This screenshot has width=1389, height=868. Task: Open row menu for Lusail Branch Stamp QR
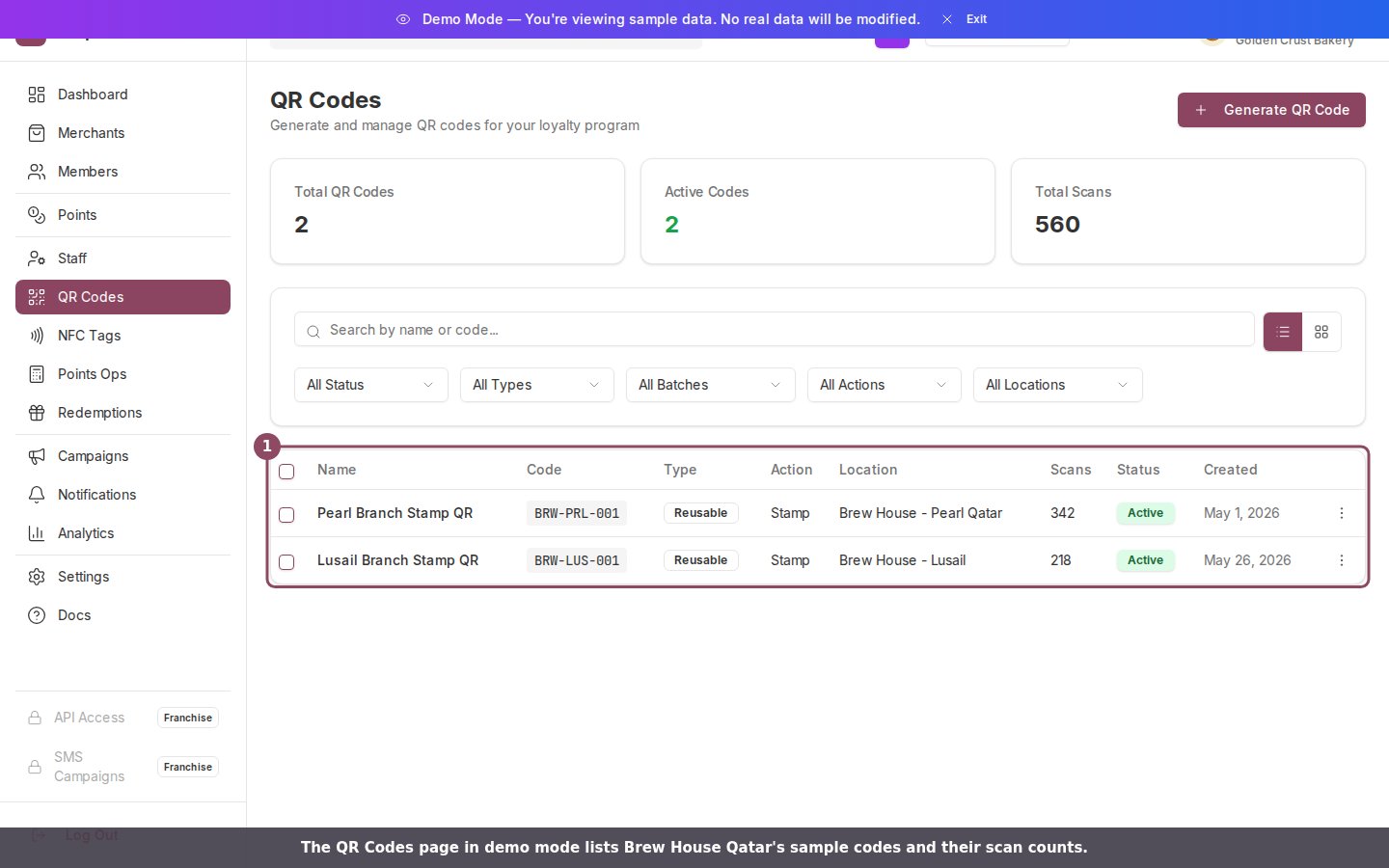1342,560
